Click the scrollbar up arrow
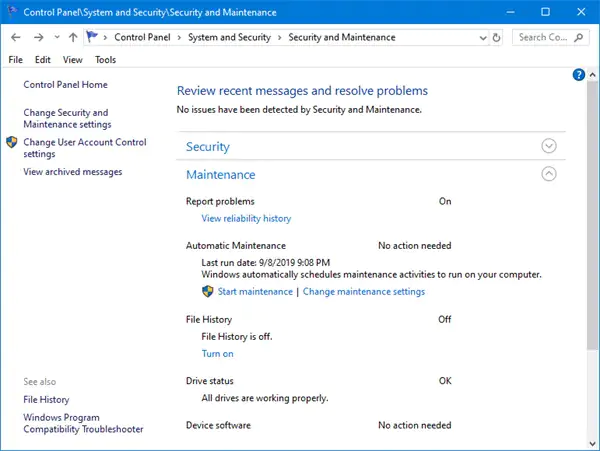600x451 pixels. click(x=592, y=75)
